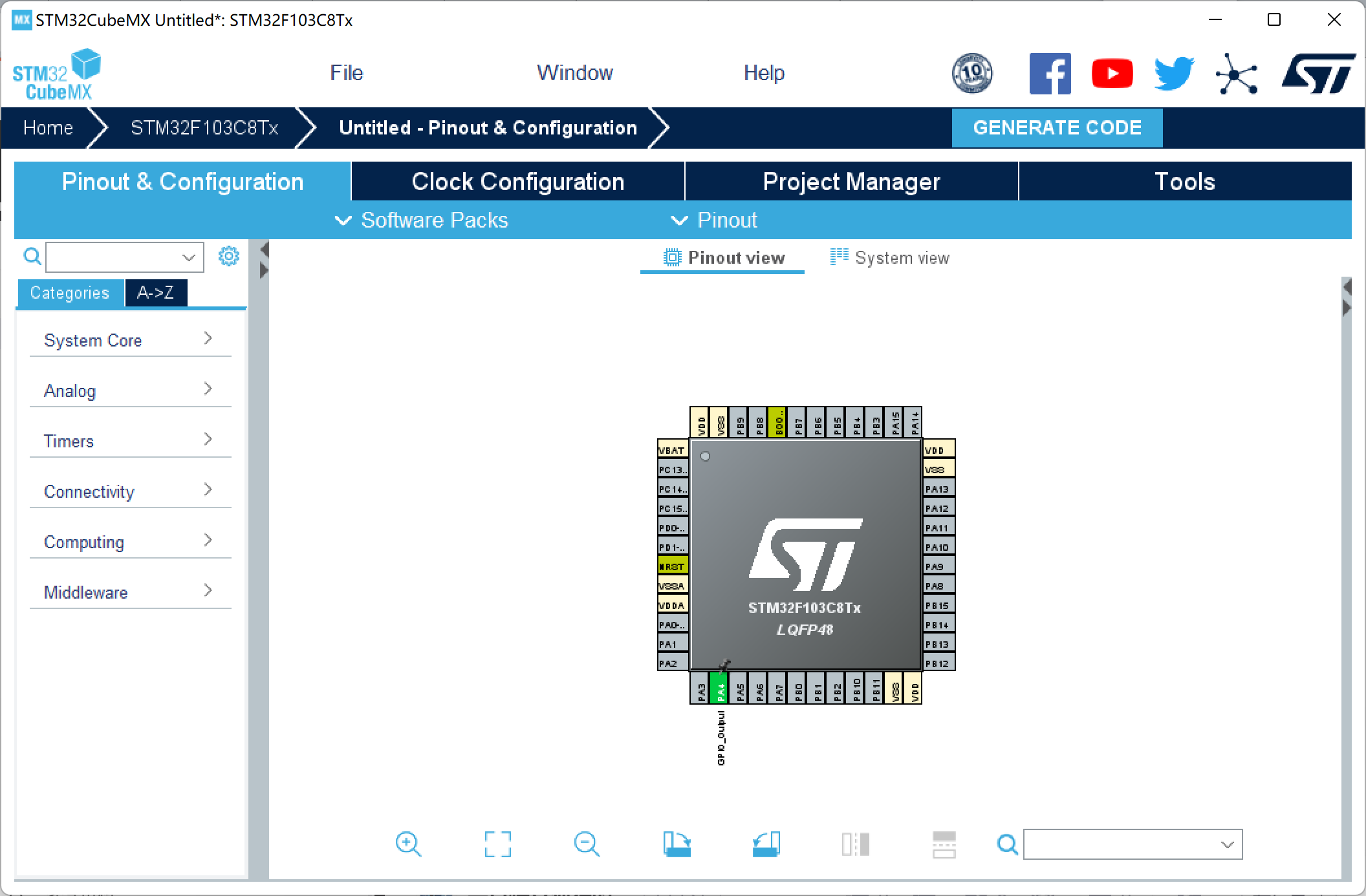This screenshot has height=896, width=1366.
Task: Click the fit-to-screen icon
Action: [497, 844]
